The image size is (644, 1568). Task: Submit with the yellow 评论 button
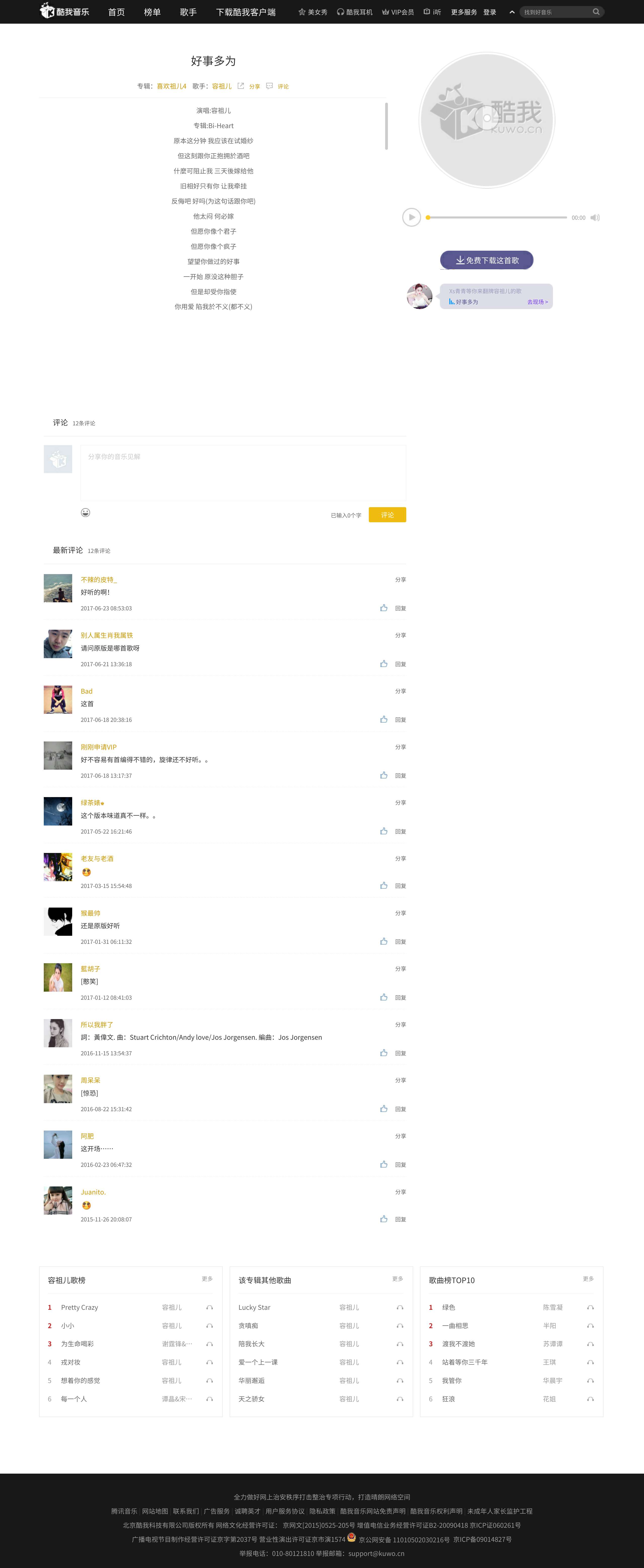click(x=387, y=515)
